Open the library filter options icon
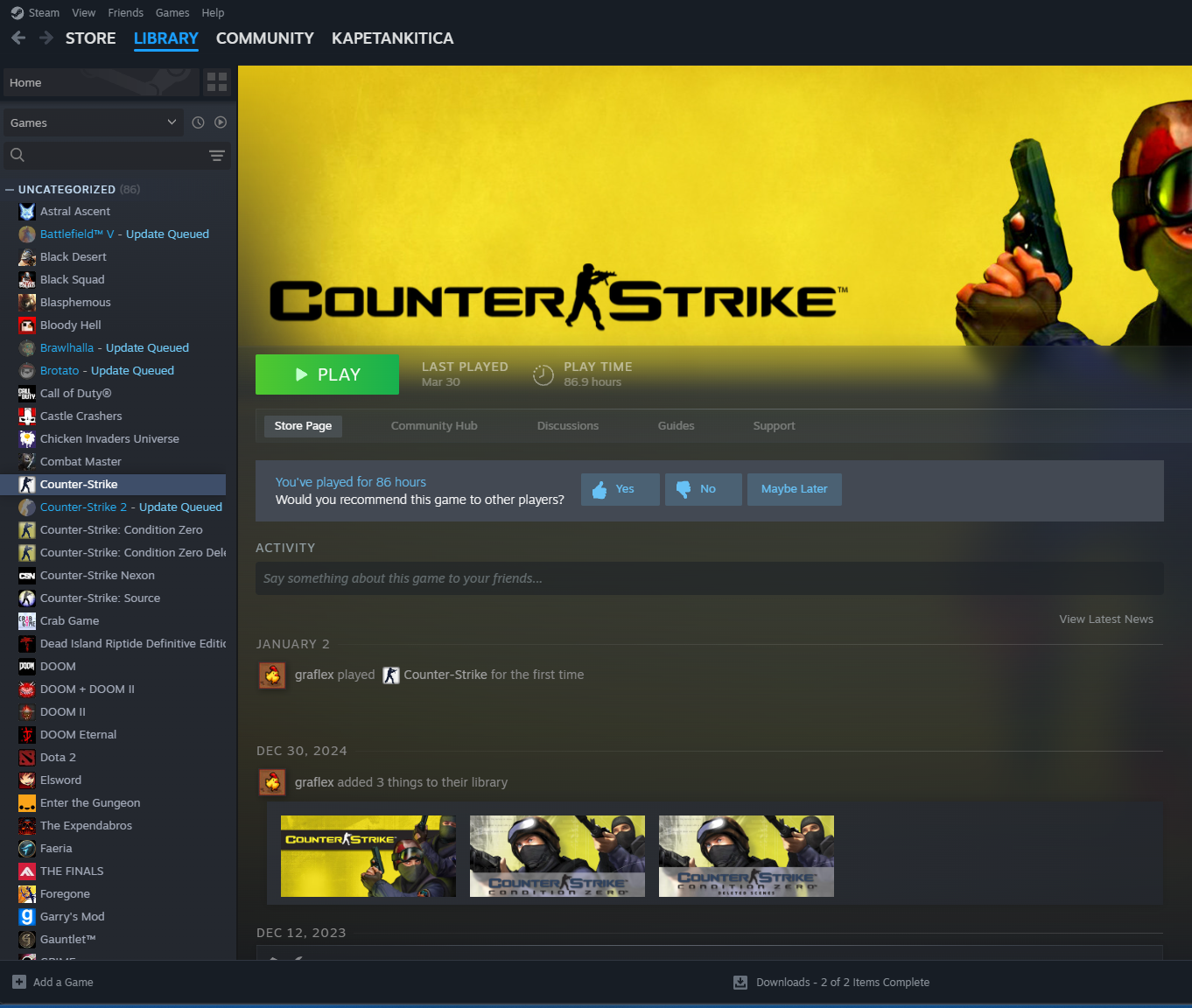Image resolution: width=1192 pixels, height=1008 pixels. point(217,156)
